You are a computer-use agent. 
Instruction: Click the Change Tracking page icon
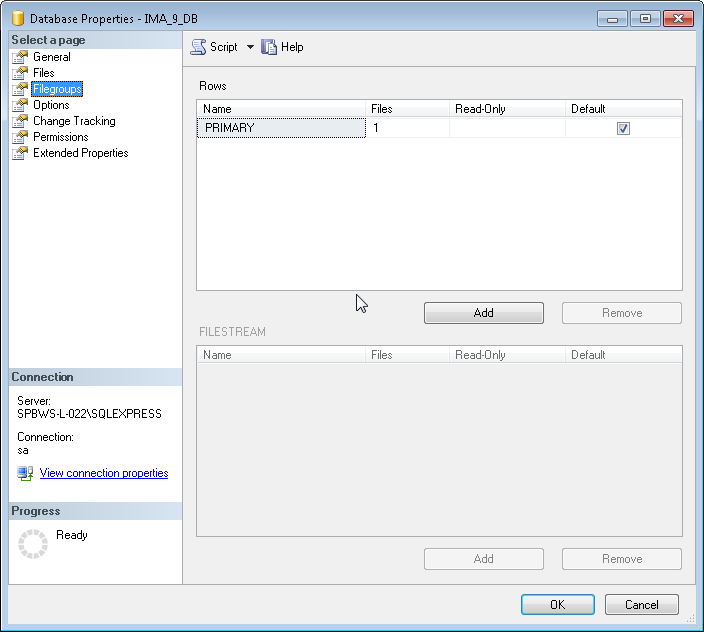[x=20, y=121]
